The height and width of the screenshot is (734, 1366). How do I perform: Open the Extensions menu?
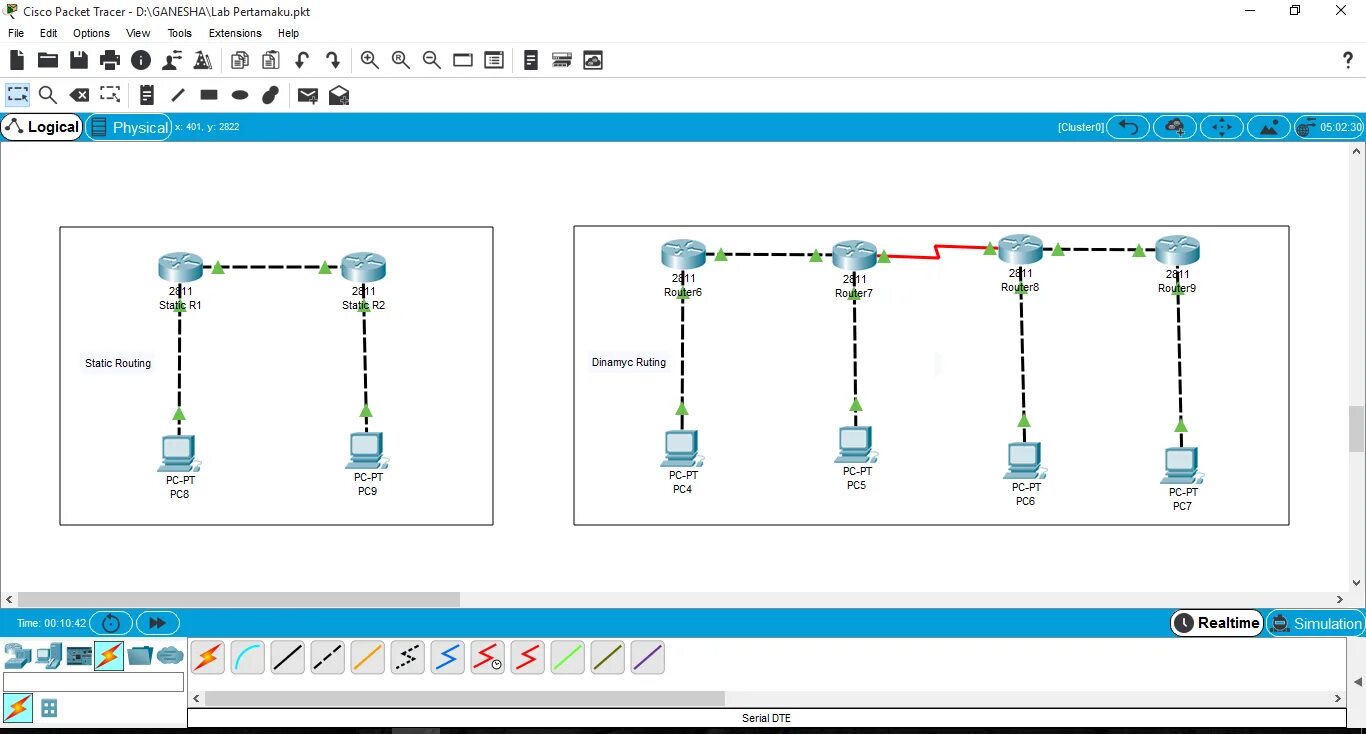[235, 33]
